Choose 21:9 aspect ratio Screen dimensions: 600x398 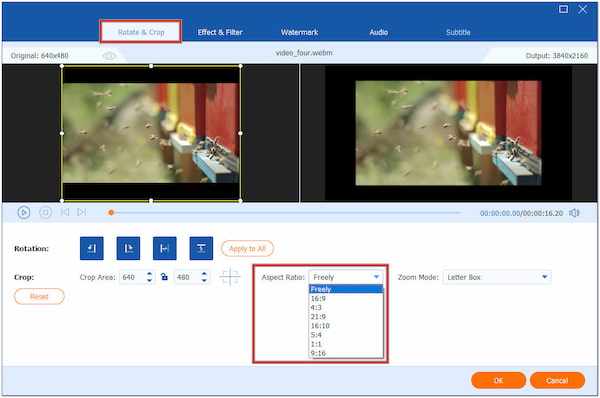pyautogui.click(x=346, y=316)
